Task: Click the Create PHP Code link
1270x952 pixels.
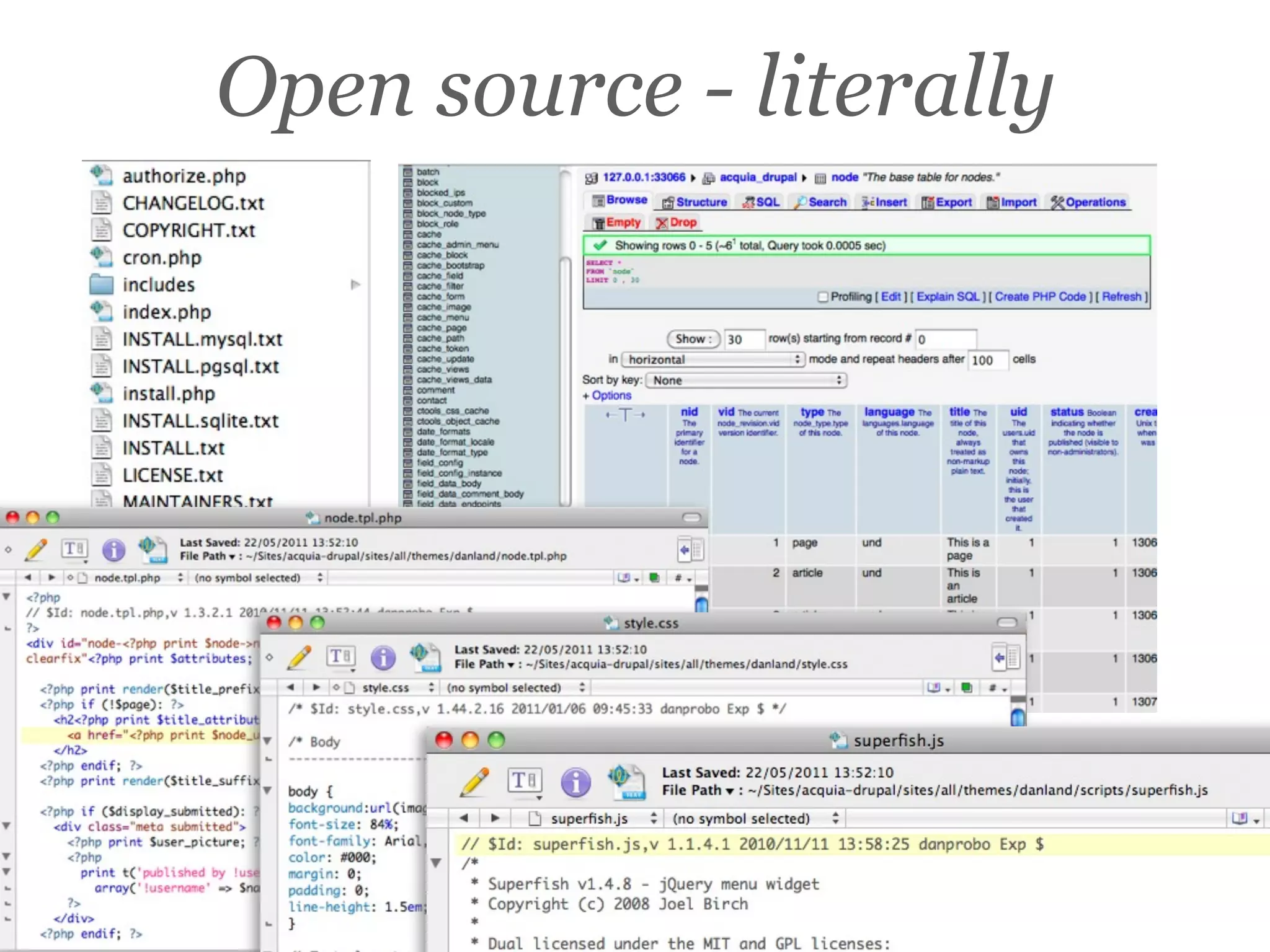Action: pos(1040,297)
